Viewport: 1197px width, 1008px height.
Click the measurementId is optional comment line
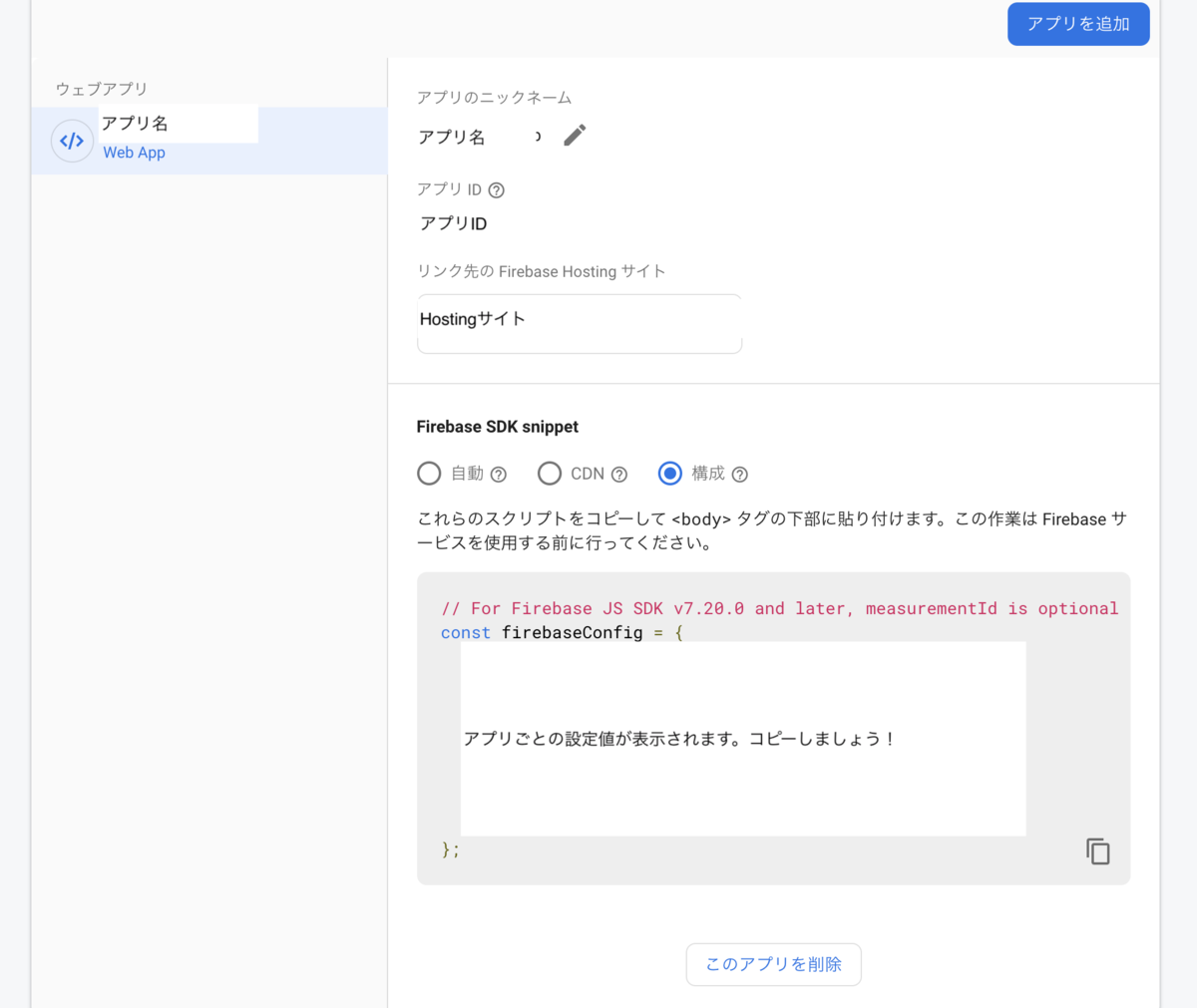(x=780, y=608)
